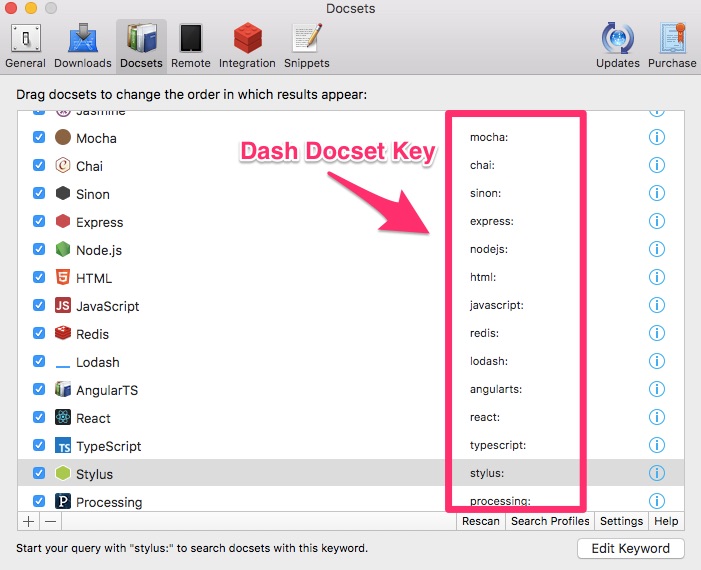Disable the Stylus docset checkbox
Screen dimensions: 701x570
coord(39,473)
